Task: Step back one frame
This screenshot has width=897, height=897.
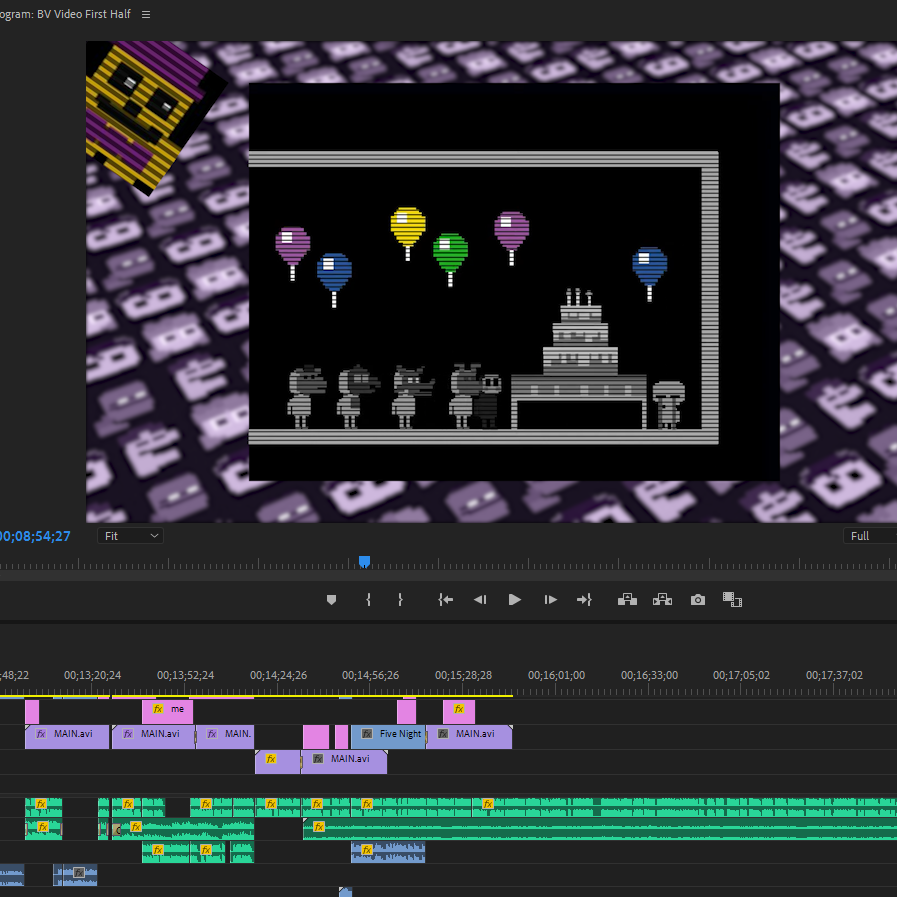Action: coord(480,600)
